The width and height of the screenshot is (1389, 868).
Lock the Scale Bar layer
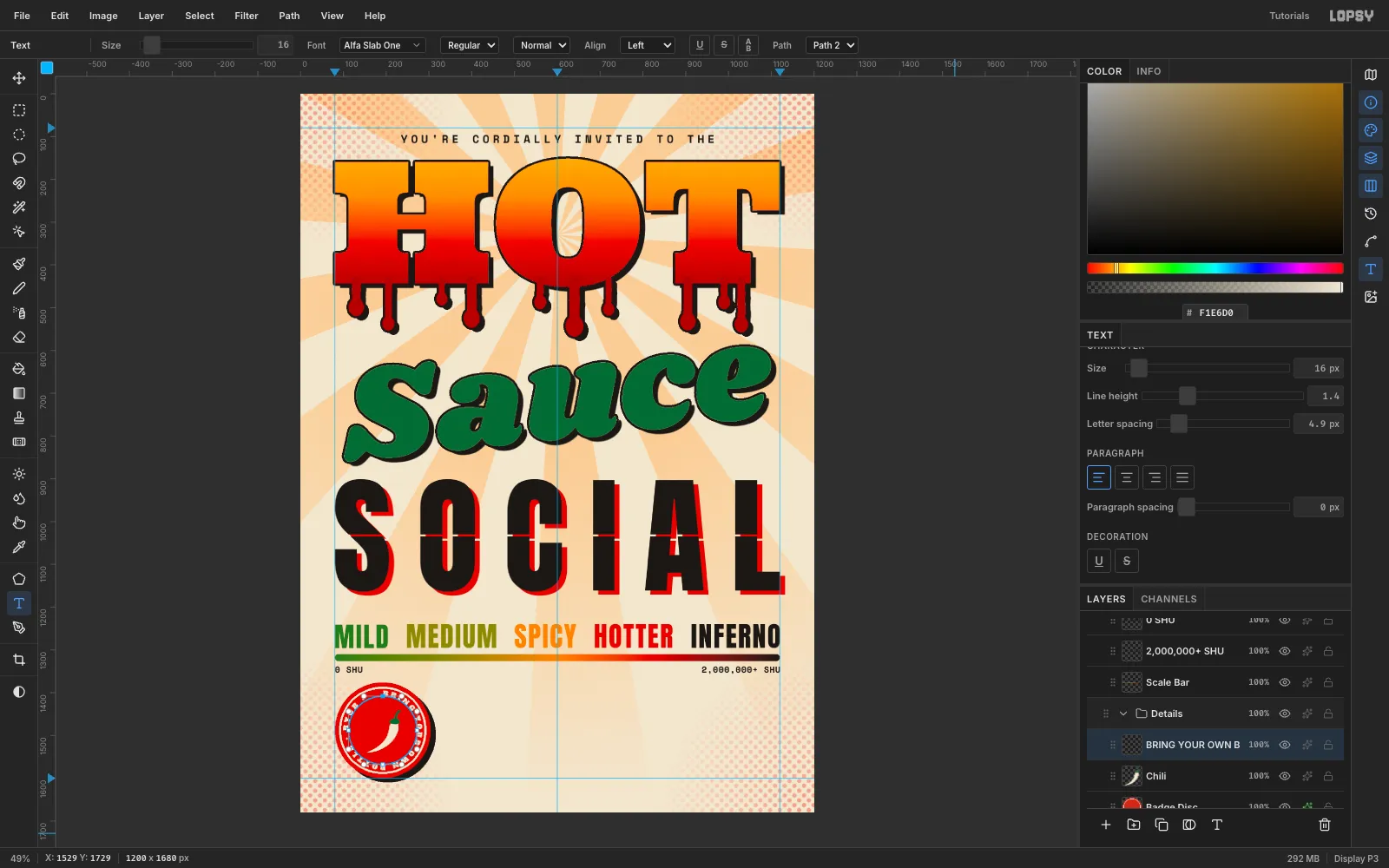1328,682
